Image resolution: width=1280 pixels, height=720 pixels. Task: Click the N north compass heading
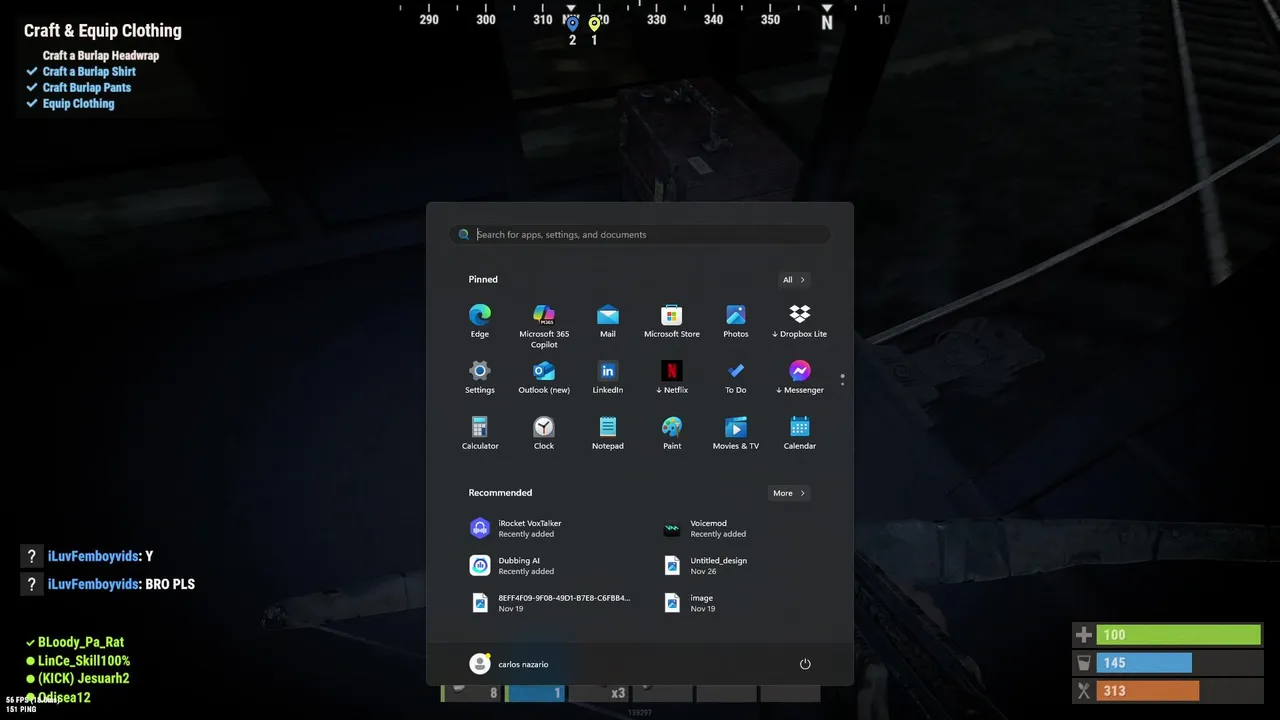coord(827,22)
